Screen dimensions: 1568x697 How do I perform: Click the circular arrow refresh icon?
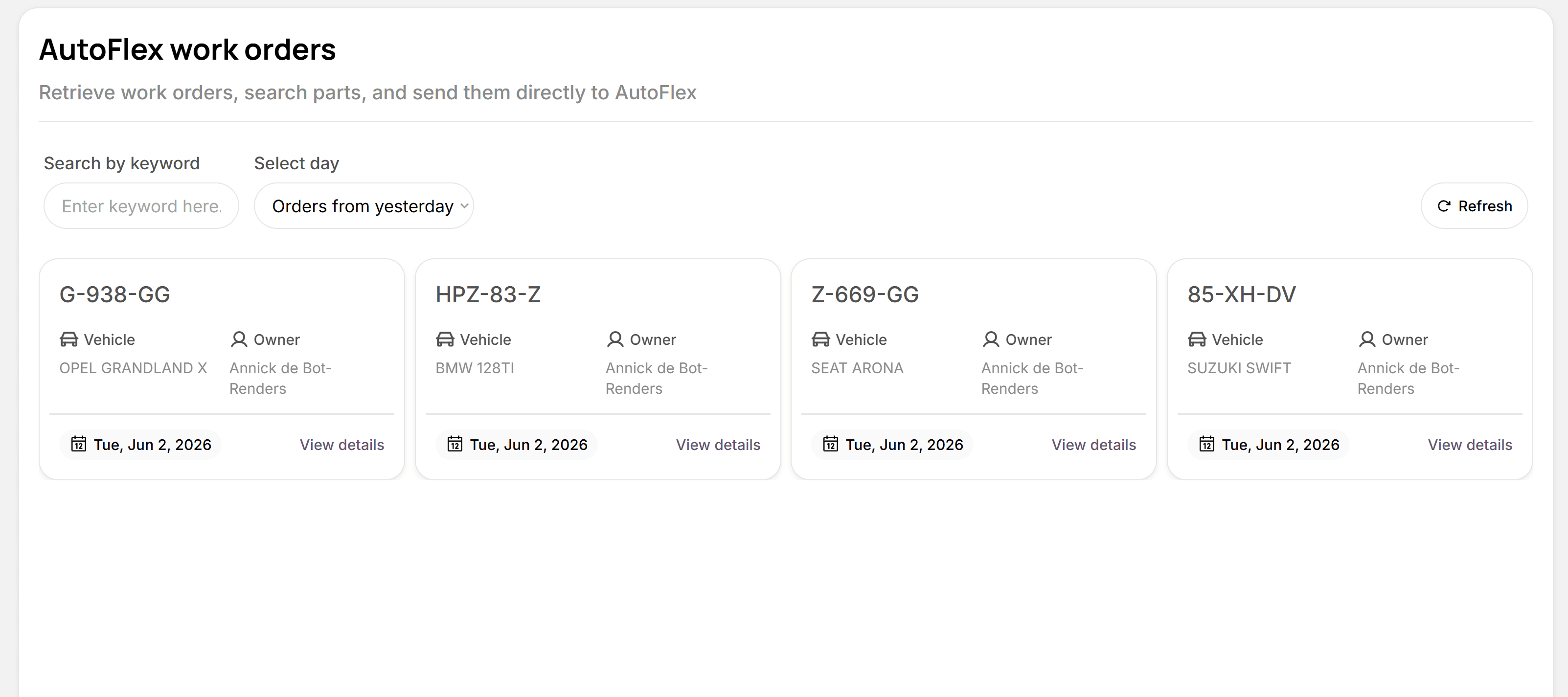pyautogui.click(x=1443, y=206)
